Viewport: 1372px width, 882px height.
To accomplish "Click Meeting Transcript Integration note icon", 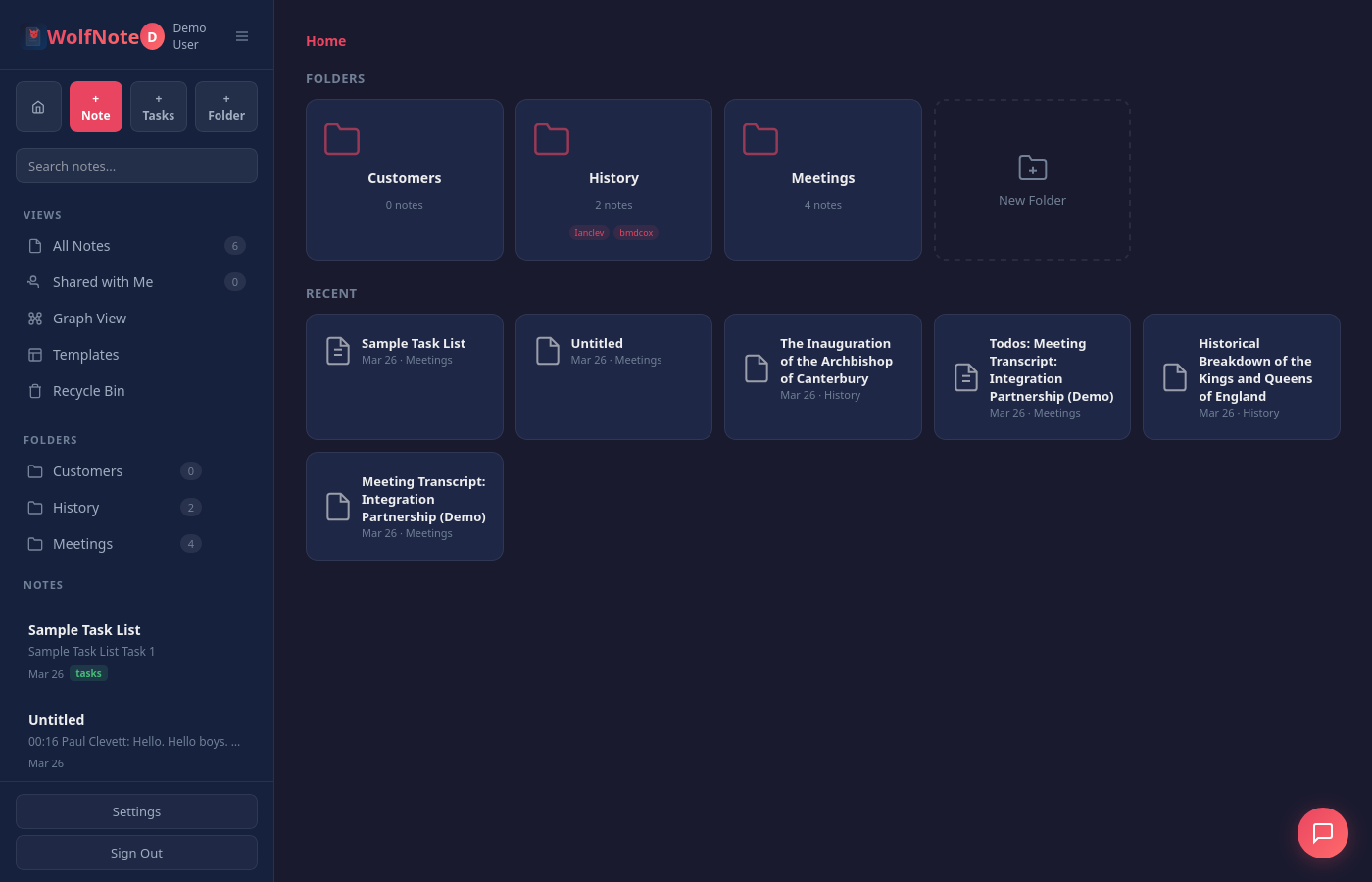I will click(x=338, y=507).
